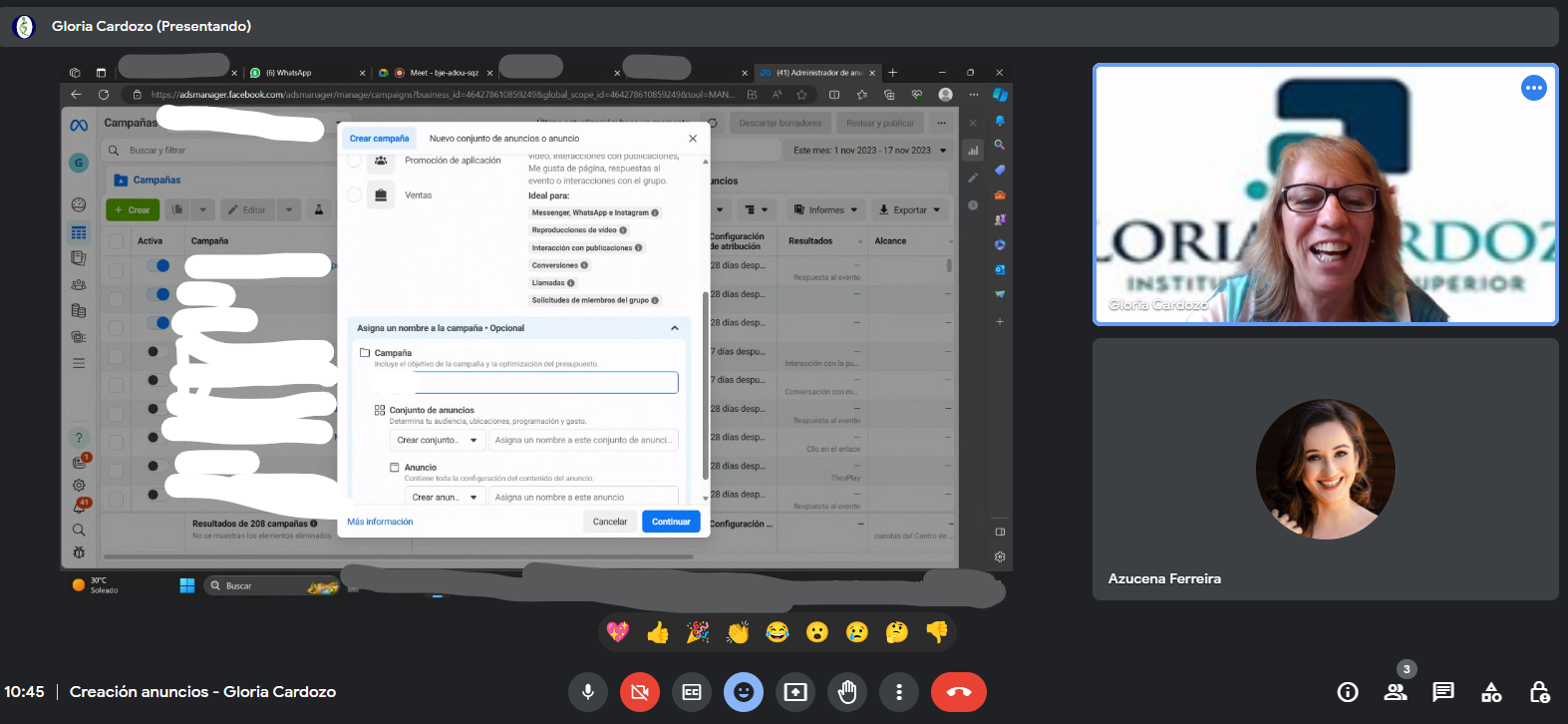Raise your hand in the meeting
Viewport: 1568px width, 724px height.
click(x=847, y=692)
